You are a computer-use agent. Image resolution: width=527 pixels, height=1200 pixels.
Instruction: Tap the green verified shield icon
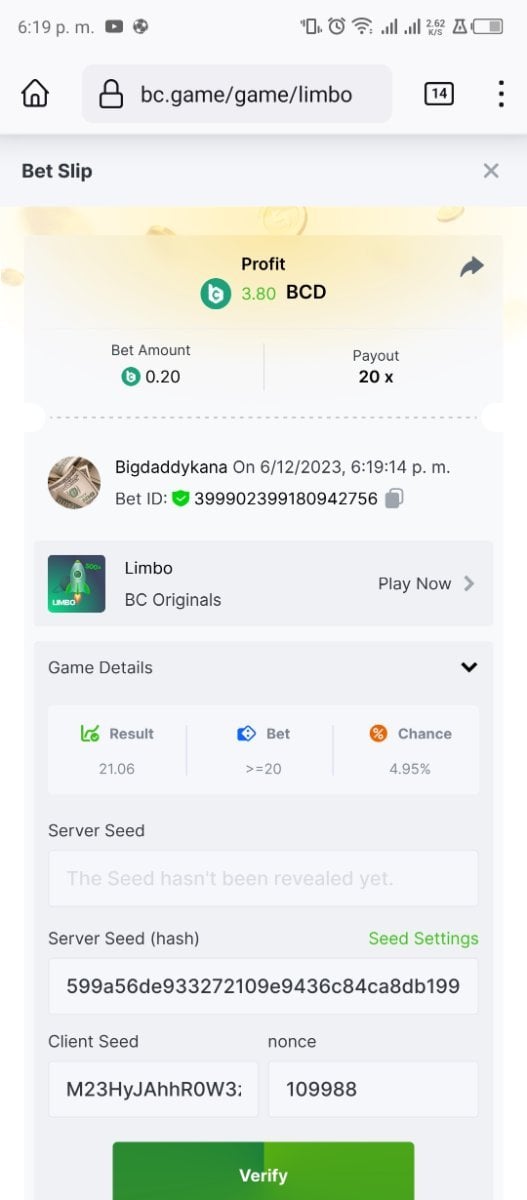[x=181, y=498]
